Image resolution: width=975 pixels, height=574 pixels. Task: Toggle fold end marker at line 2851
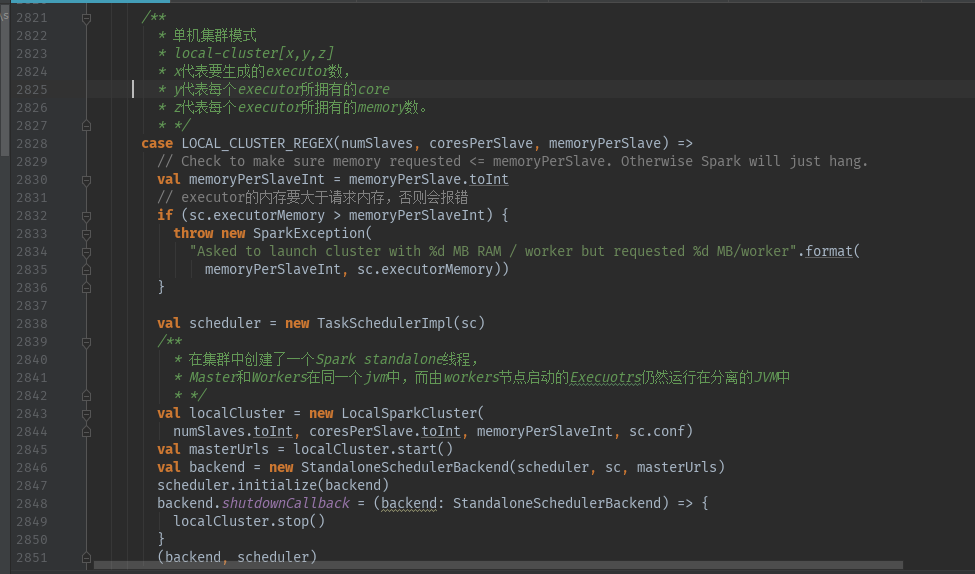[x=86, y=558]
